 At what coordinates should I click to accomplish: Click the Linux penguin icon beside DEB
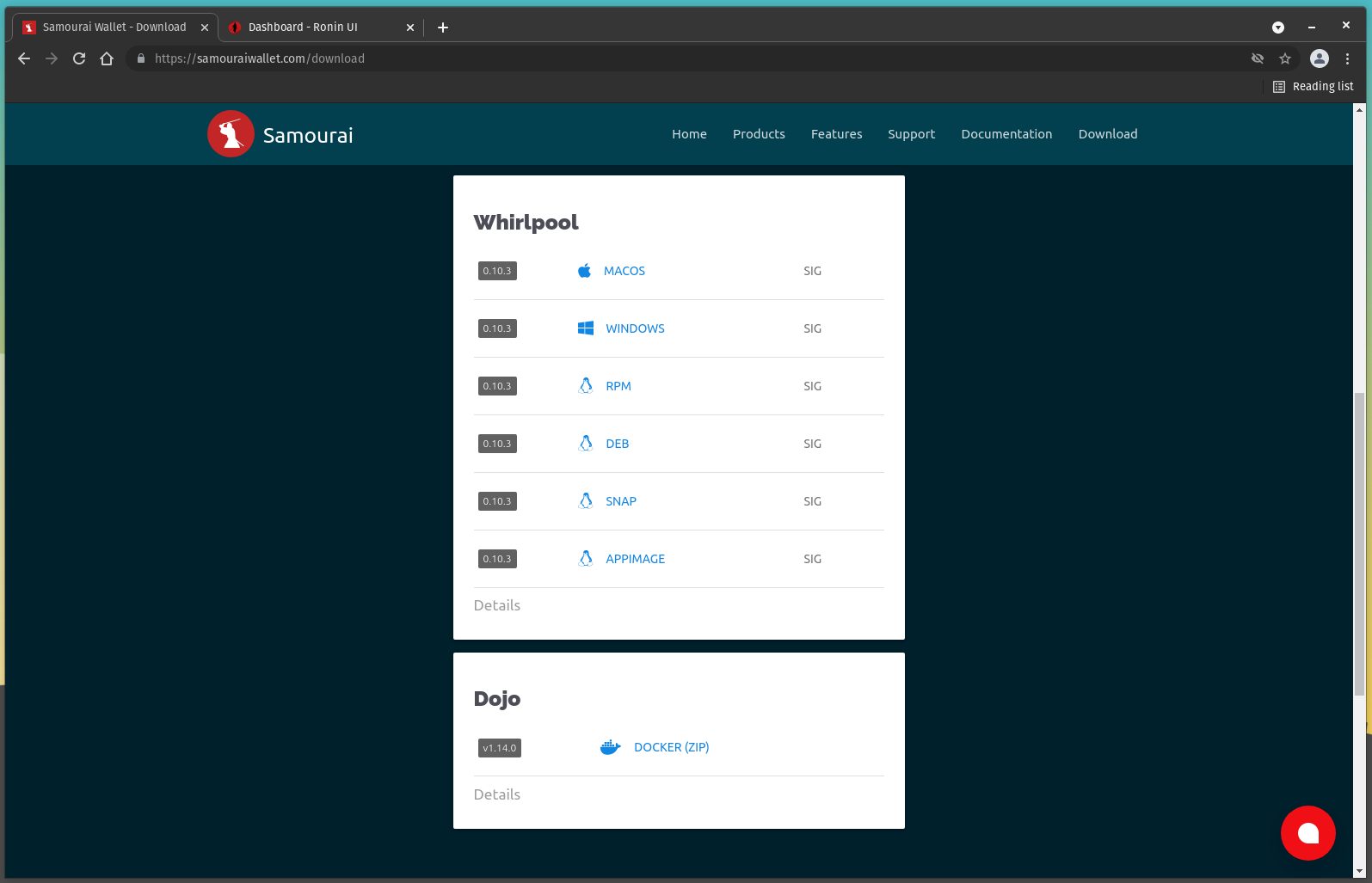[586, 444]
